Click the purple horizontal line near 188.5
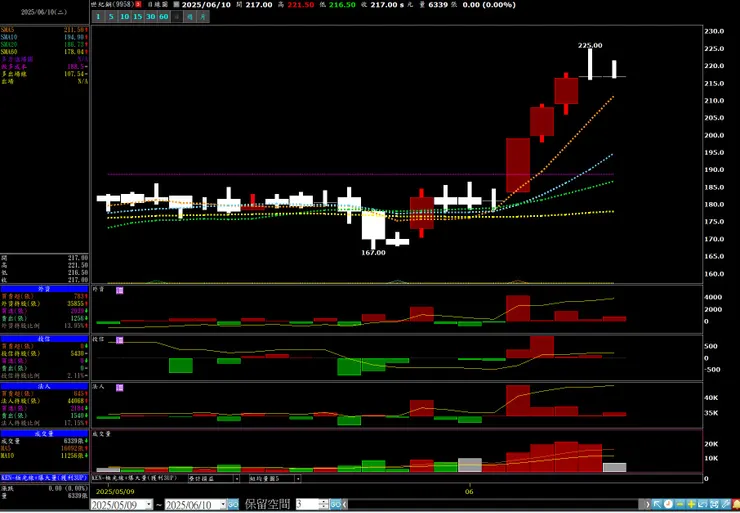Screen dimensions: 740x513 tap(361, 175)
